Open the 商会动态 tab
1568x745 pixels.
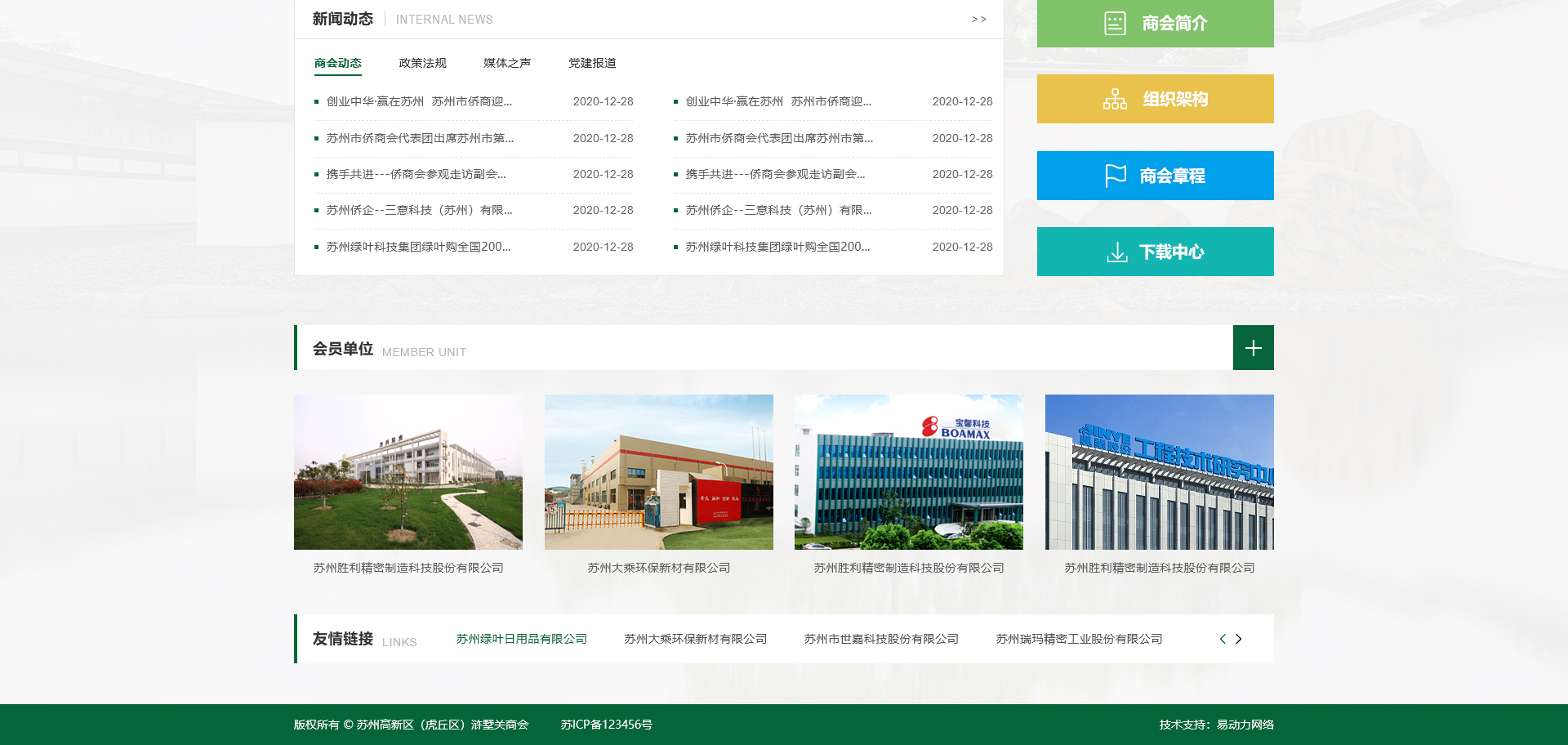pyautogui.click(x=337, y=63)
